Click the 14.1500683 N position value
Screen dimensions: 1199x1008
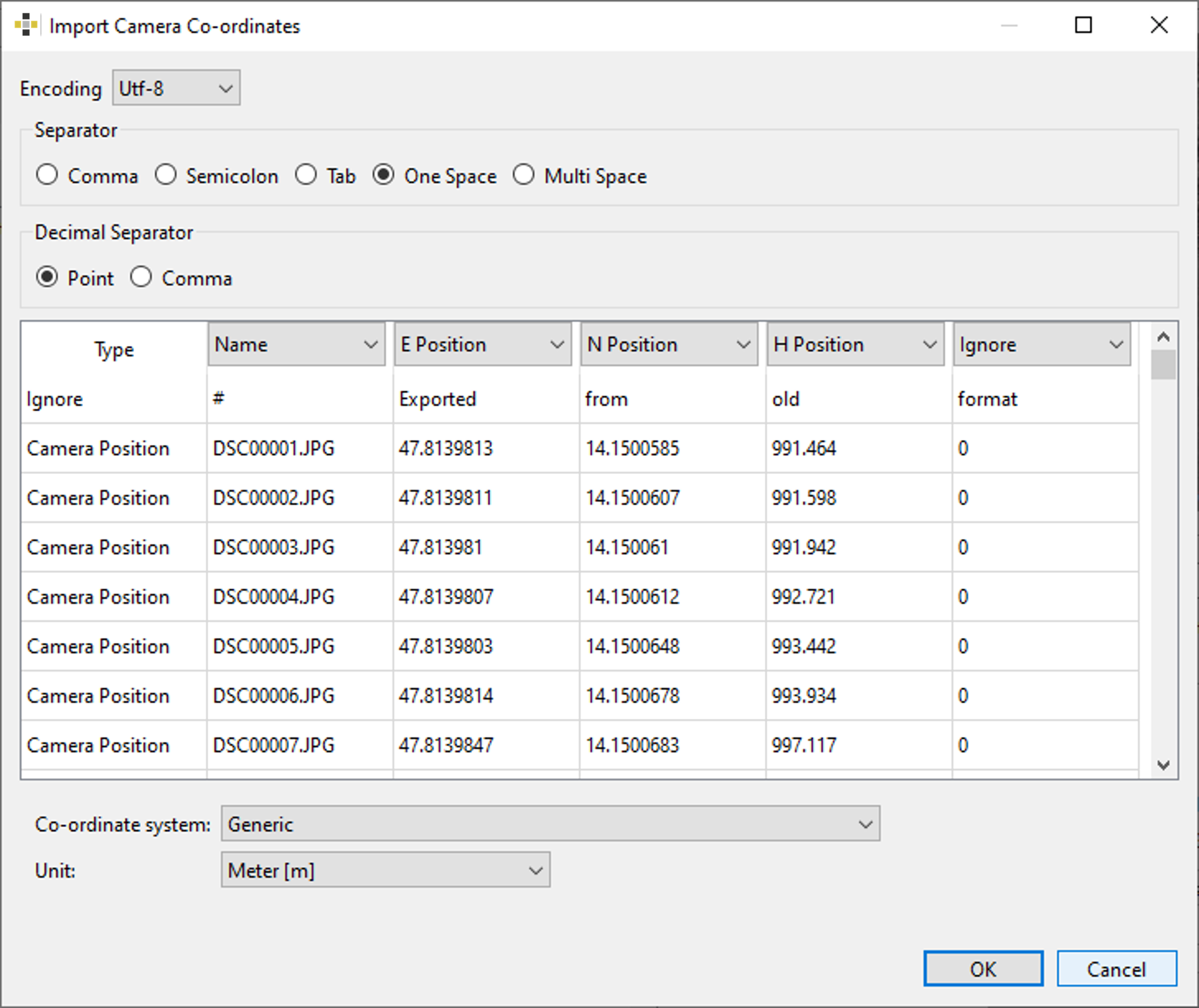pos(672,745)
